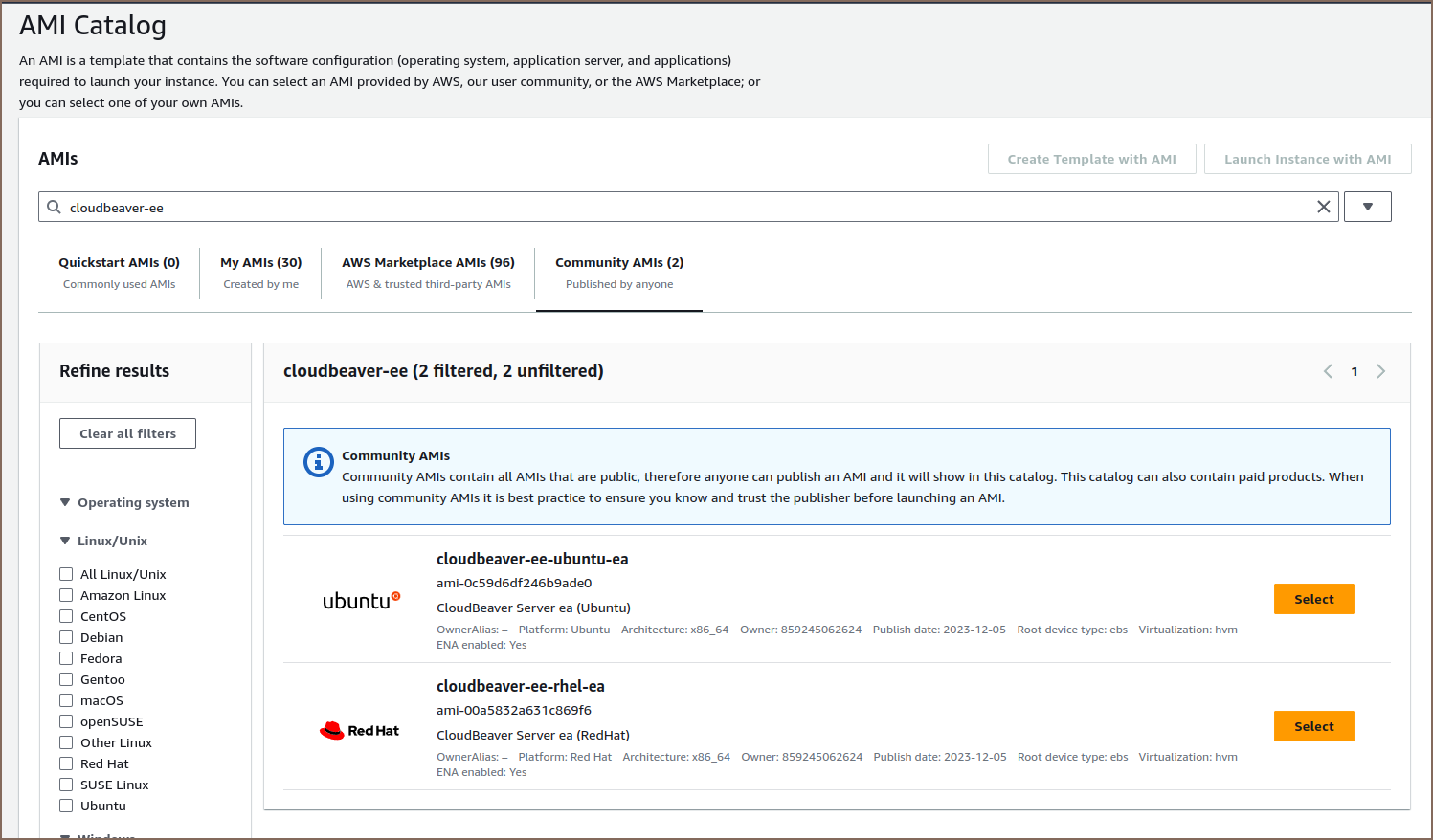
Task: Go to next results page arrow
Action: coord(1380,371)
